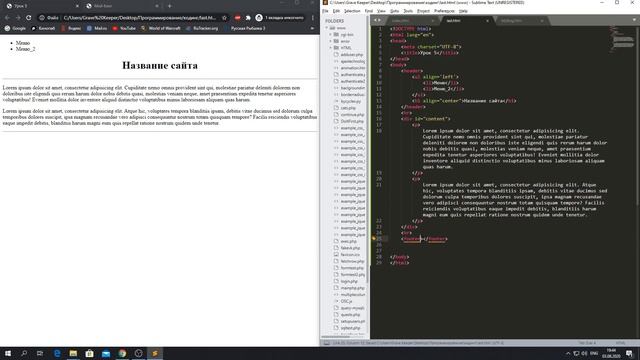The image size is (640, 360).
Task: Open Sublime Text from taskbar
Action: pos(155,353)
